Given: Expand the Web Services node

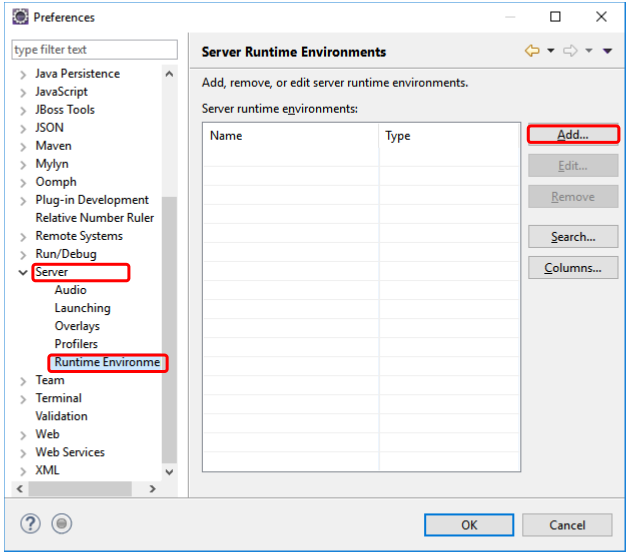Looking at the screenshot, I should [23, 453].
